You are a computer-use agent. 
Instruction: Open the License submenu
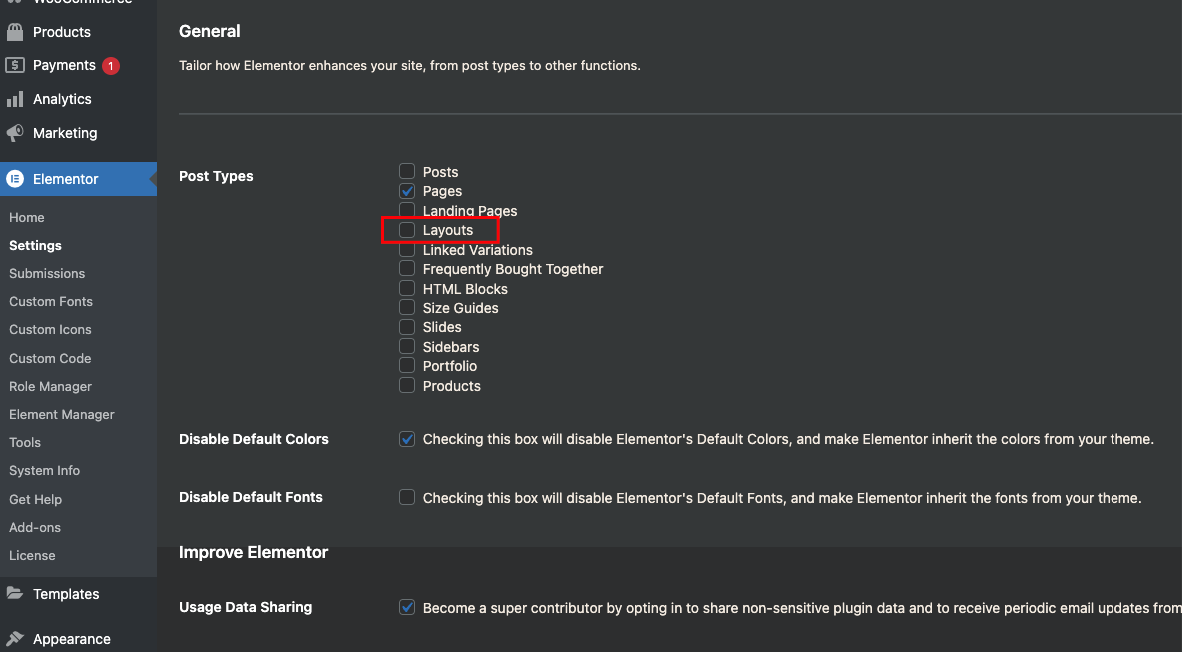pyautogui.click(x=32, y=556)
